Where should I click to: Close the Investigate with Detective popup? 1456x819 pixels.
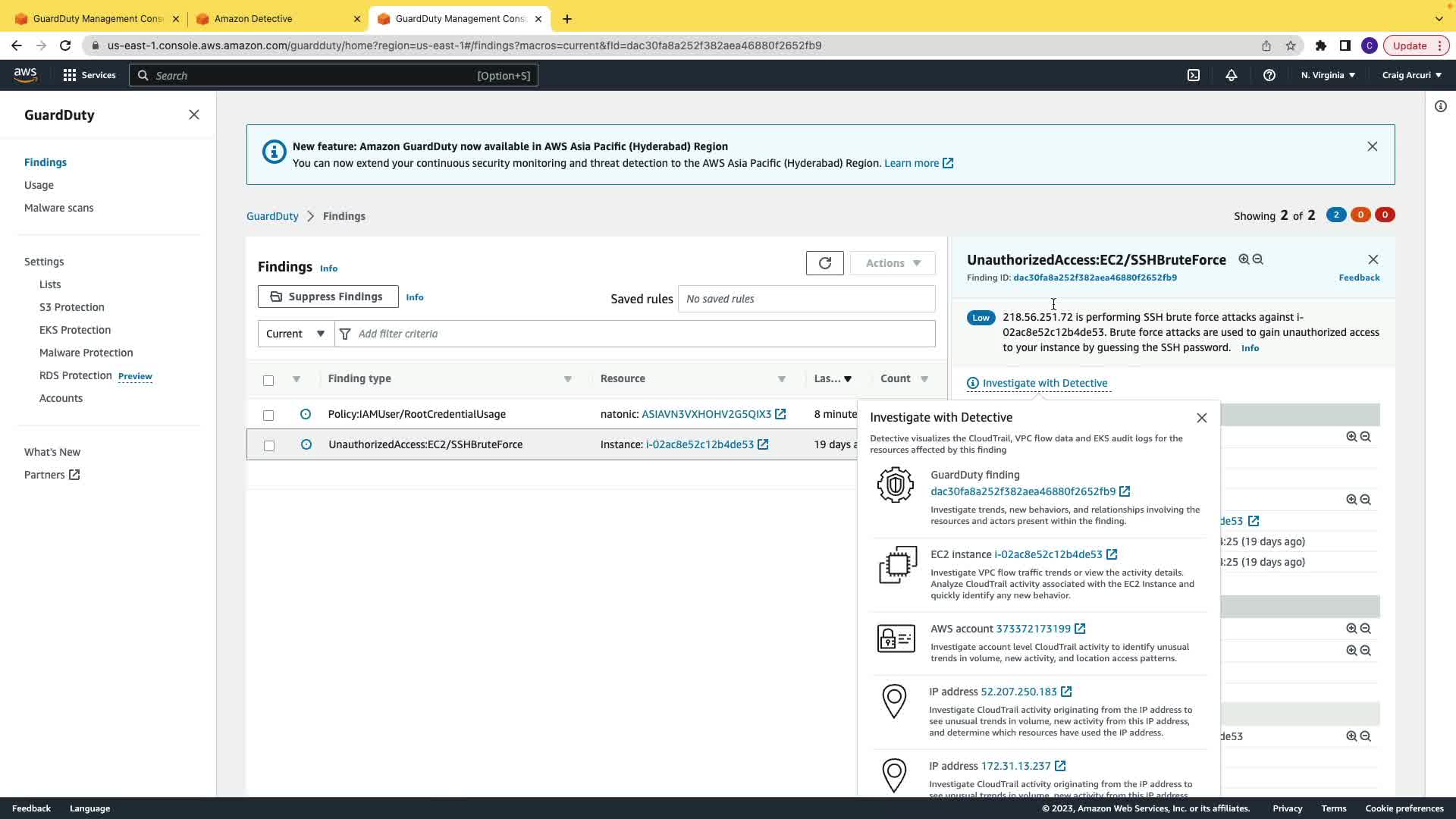[1201, 418]
